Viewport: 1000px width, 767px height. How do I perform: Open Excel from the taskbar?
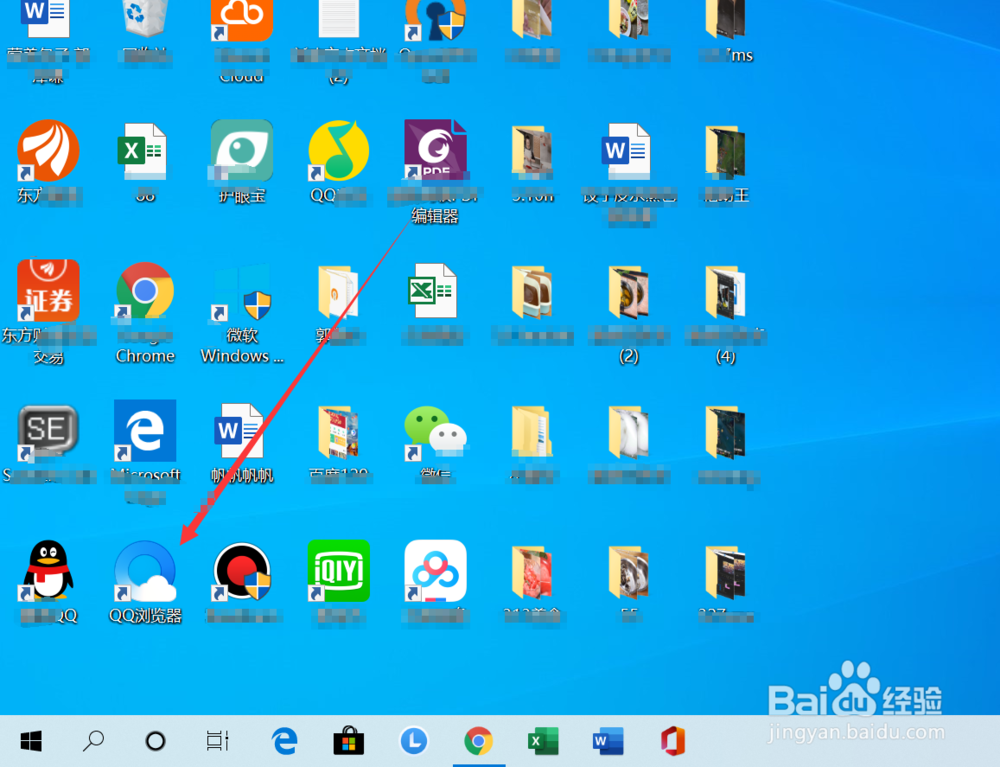click(x=543, y=741)
